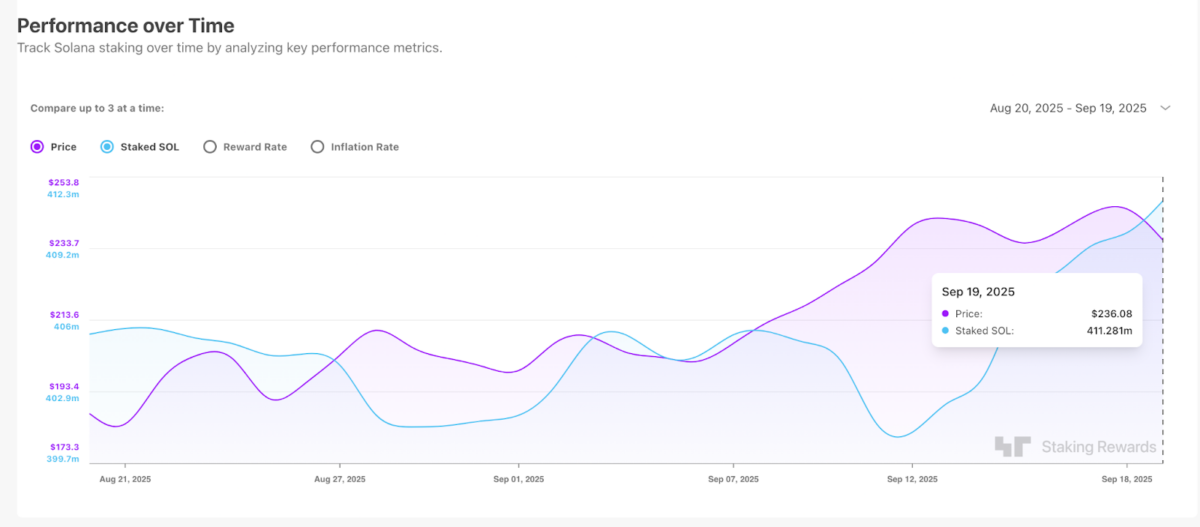Viewport: 1200px width, 527px height.
Task: Click the purple Price dot in tooltip
Action: click(946, 313)
